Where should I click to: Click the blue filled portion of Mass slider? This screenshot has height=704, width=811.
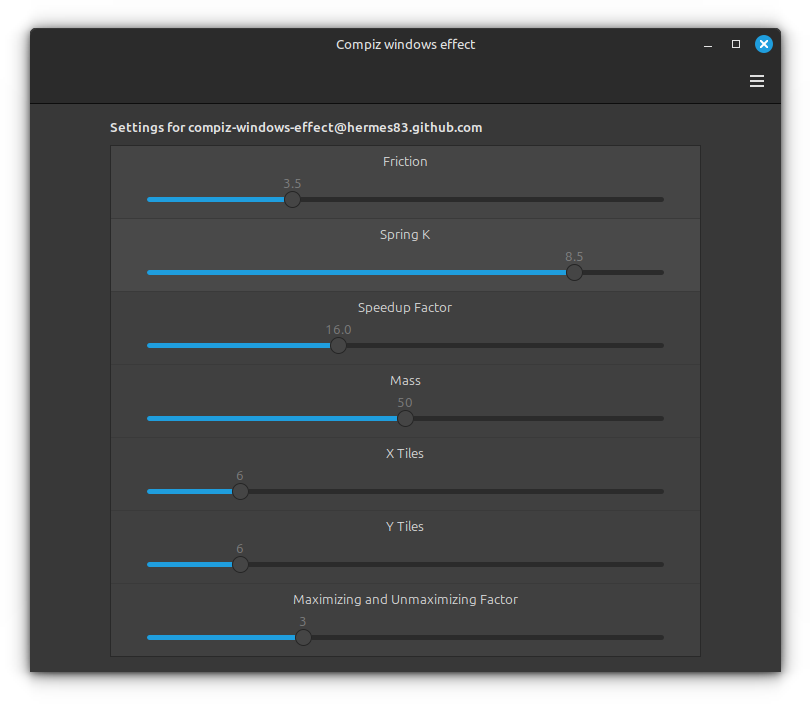(x=270, y=419)
